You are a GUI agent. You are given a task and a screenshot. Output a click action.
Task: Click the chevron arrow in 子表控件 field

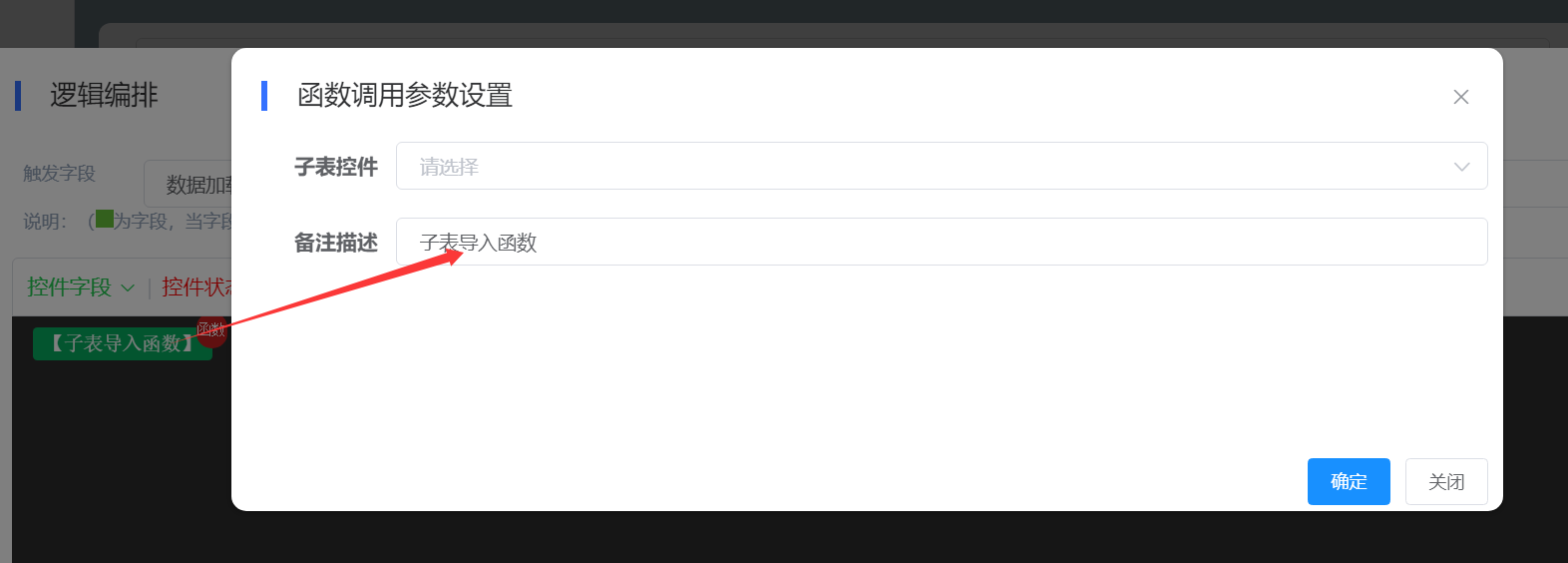[1461, 167]
